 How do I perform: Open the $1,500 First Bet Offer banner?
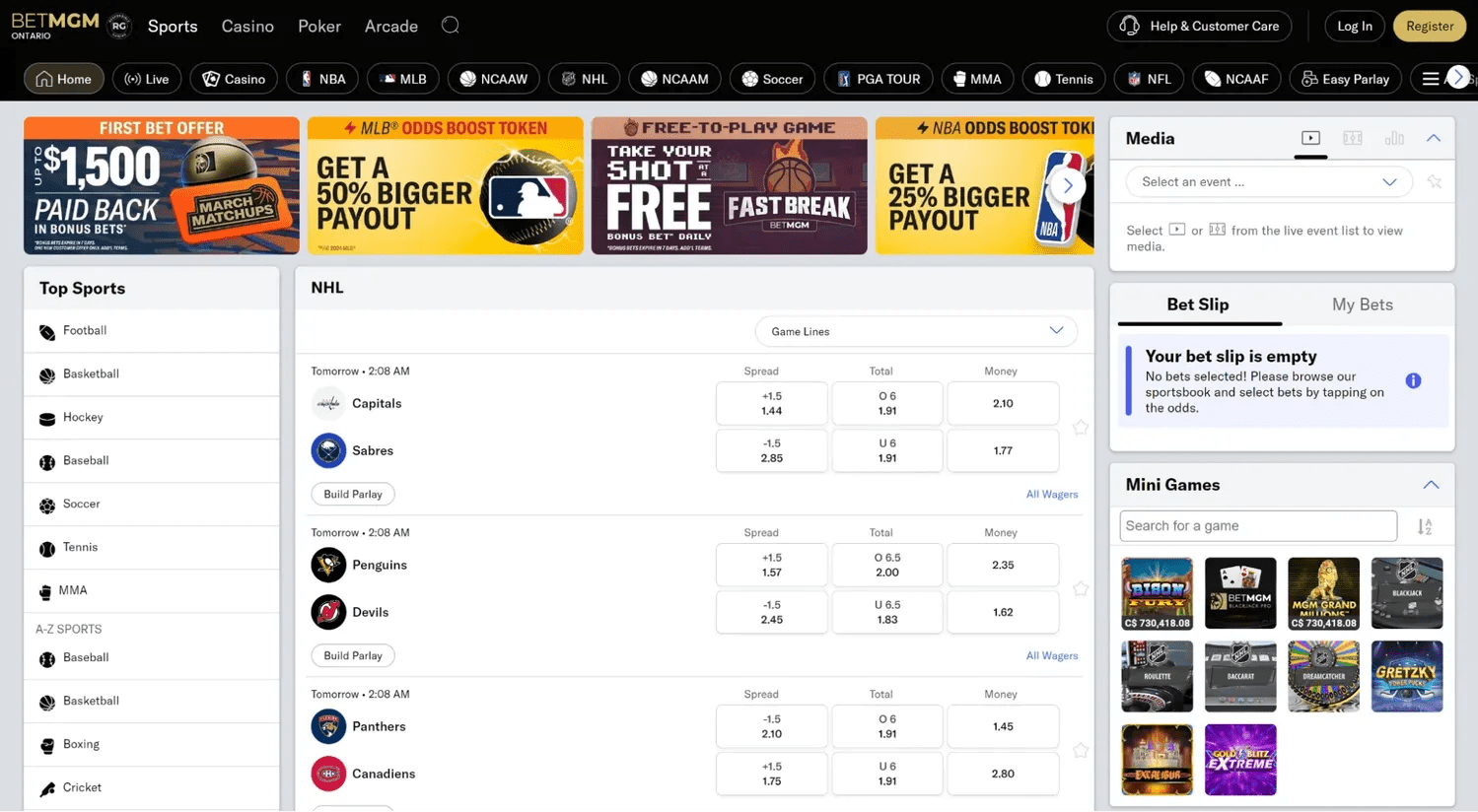162,186
